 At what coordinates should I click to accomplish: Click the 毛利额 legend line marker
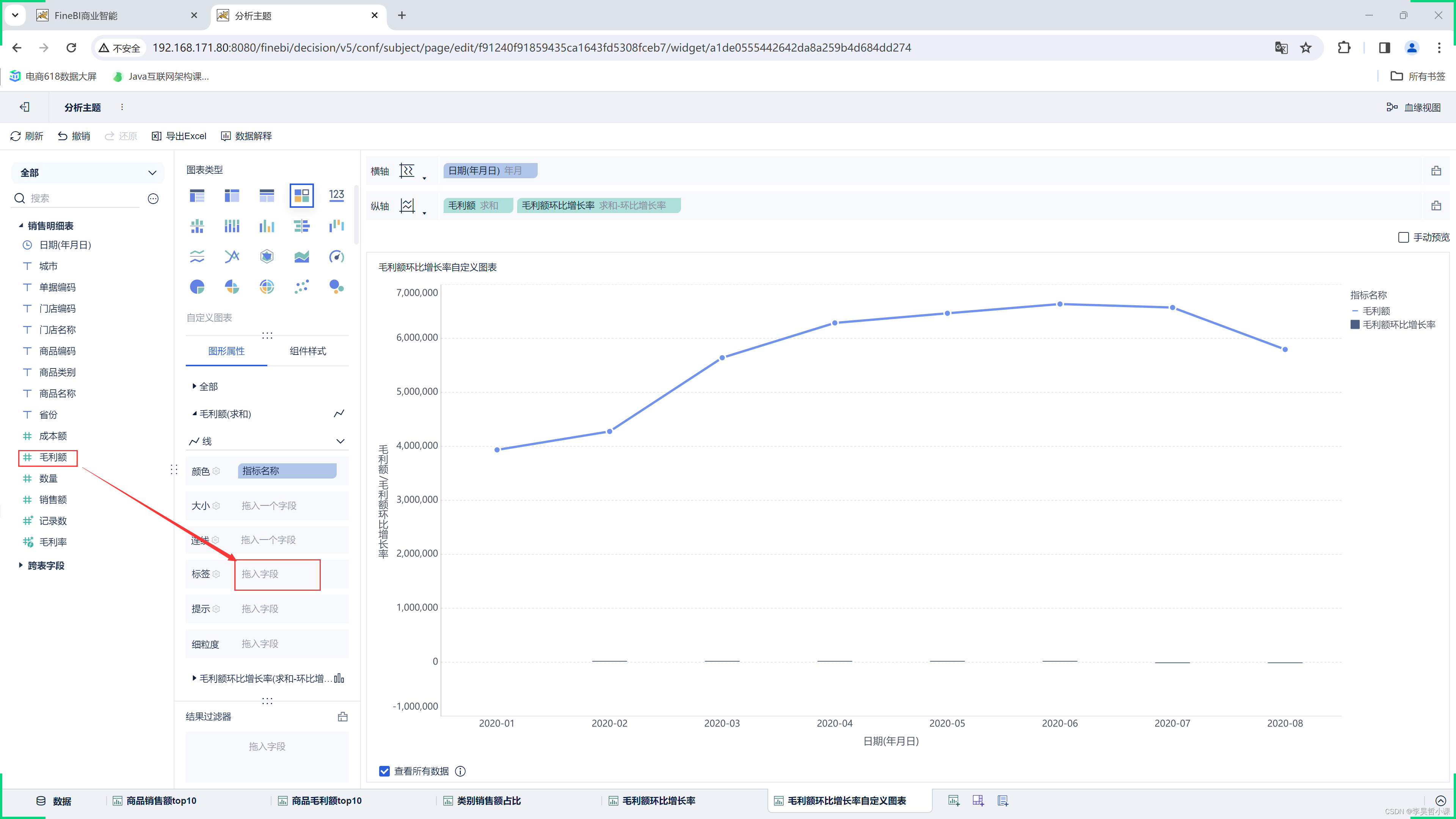[1355, 311]
